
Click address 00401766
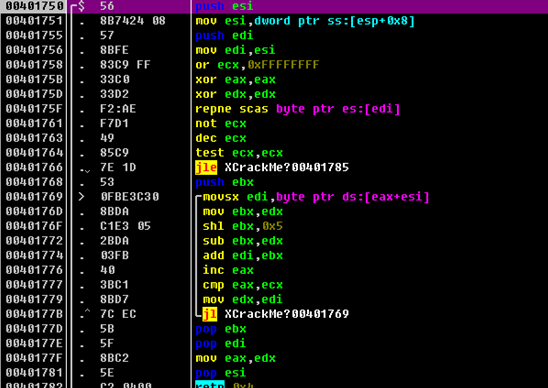click(x=34, y=167)
